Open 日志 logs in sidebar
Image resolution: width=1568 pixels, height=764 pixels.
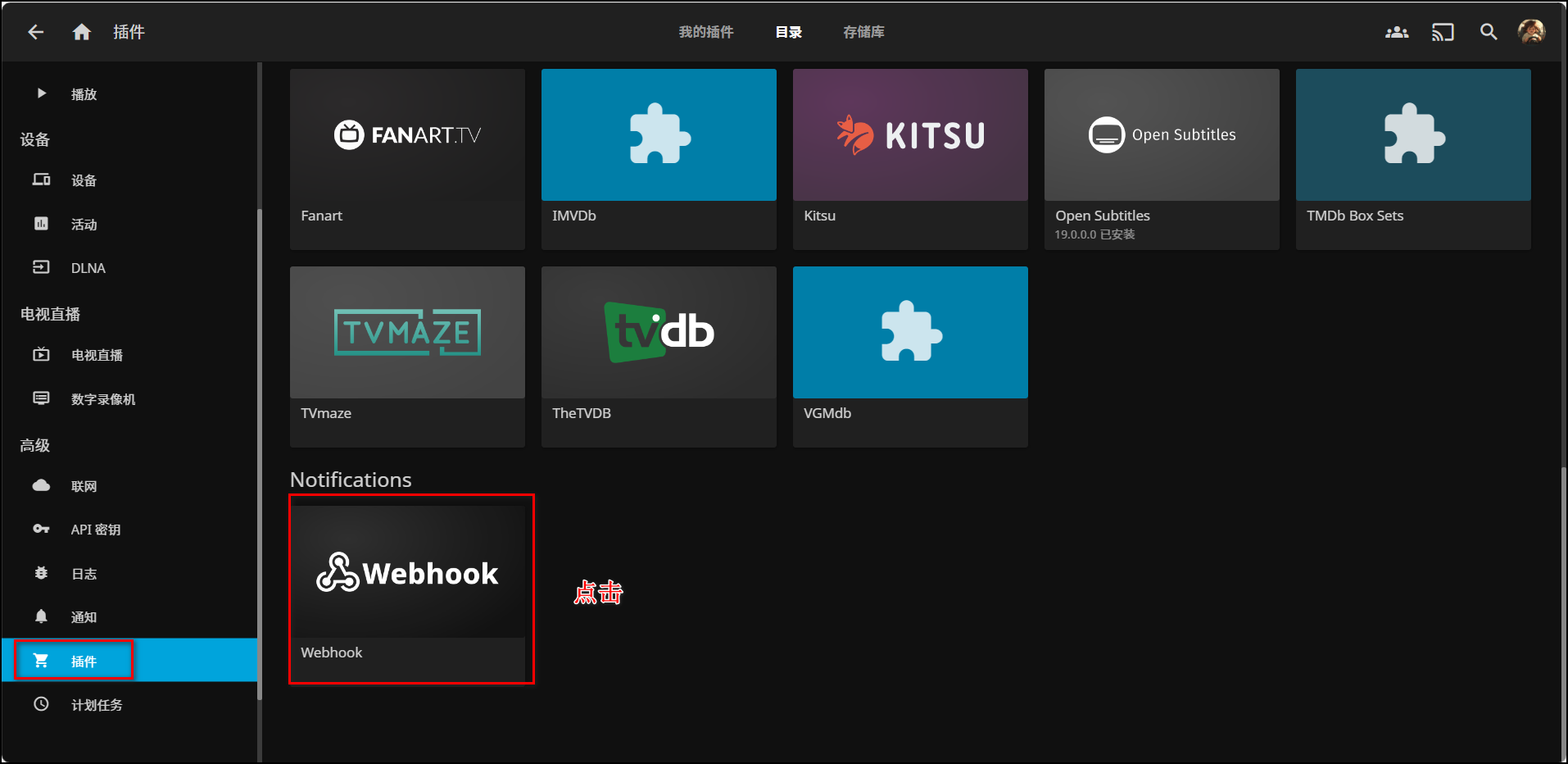(x=84, y=574)
